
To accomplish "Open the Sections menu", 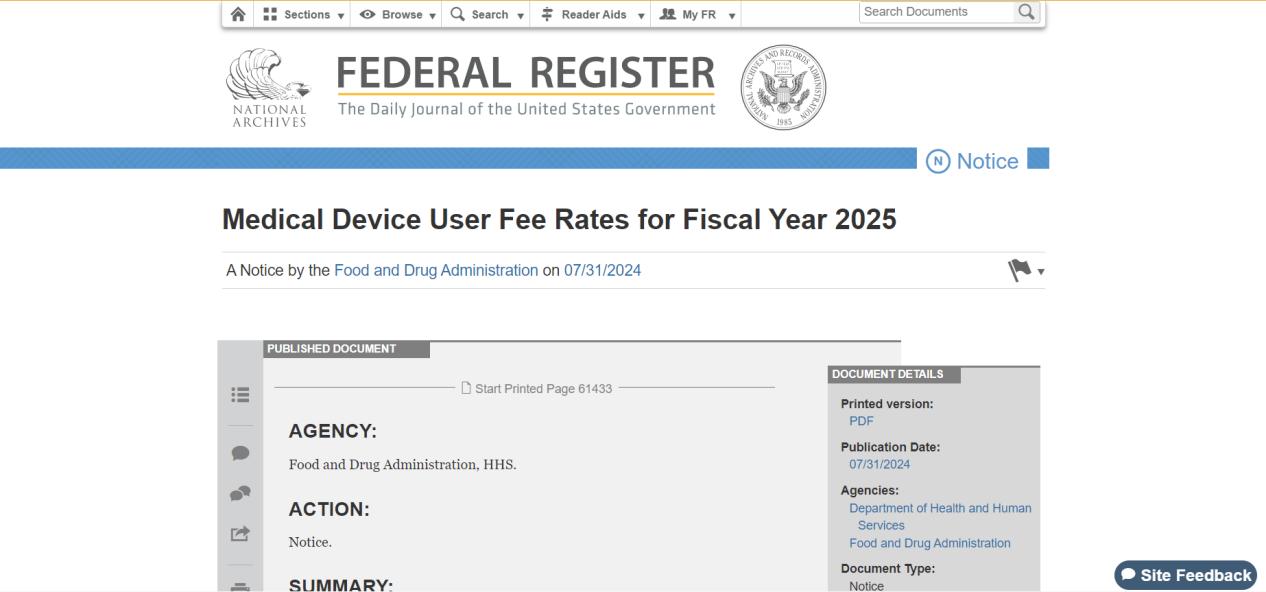I will (303, 14).
